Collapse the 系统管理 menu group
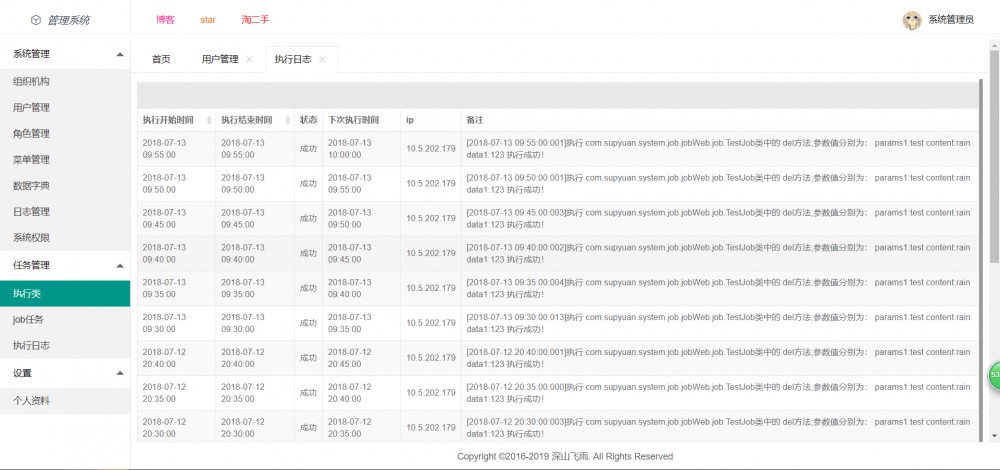The image size is (1000, 470). (120, 55)
